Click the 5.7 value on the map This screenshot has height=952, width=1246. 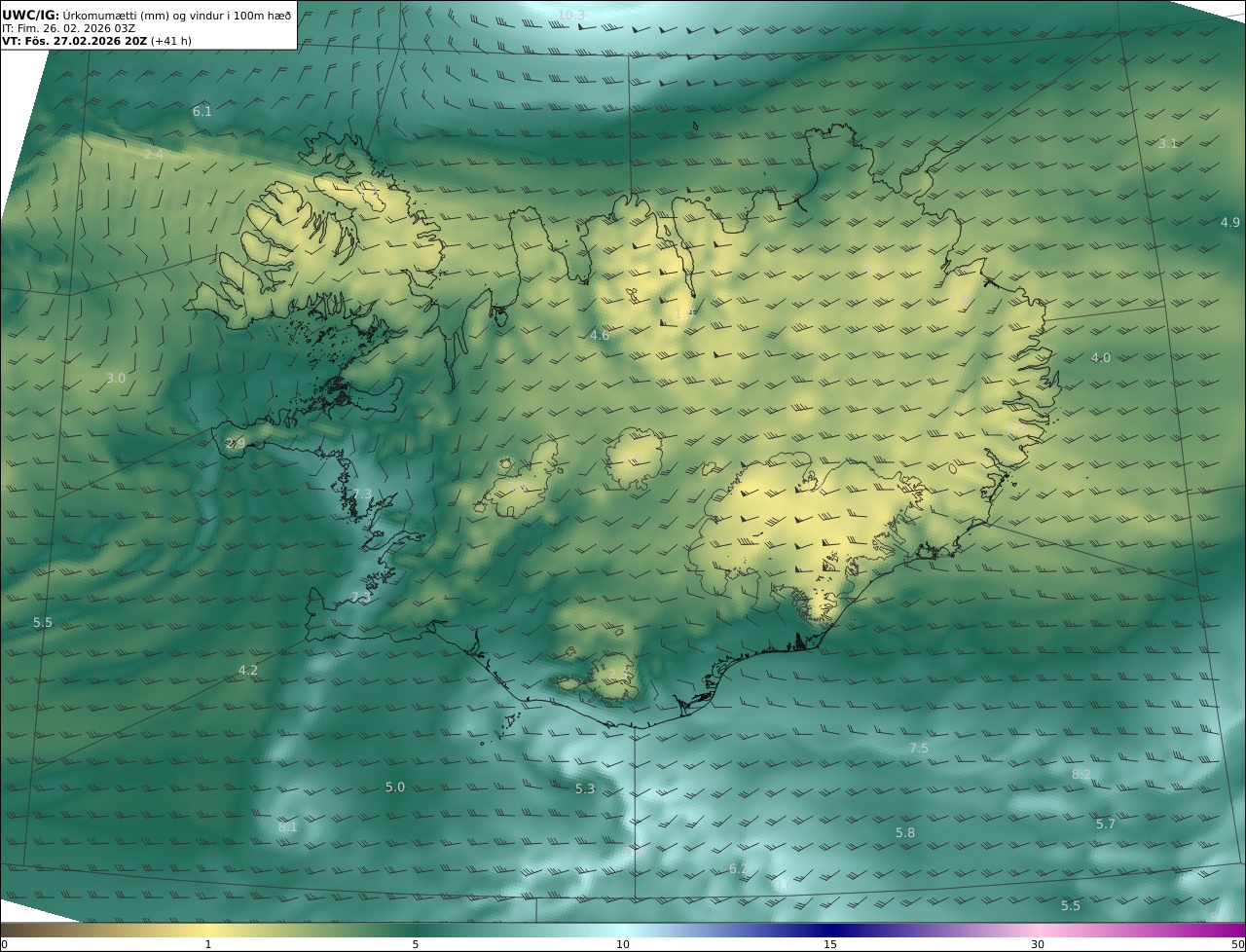point(1106,824)
